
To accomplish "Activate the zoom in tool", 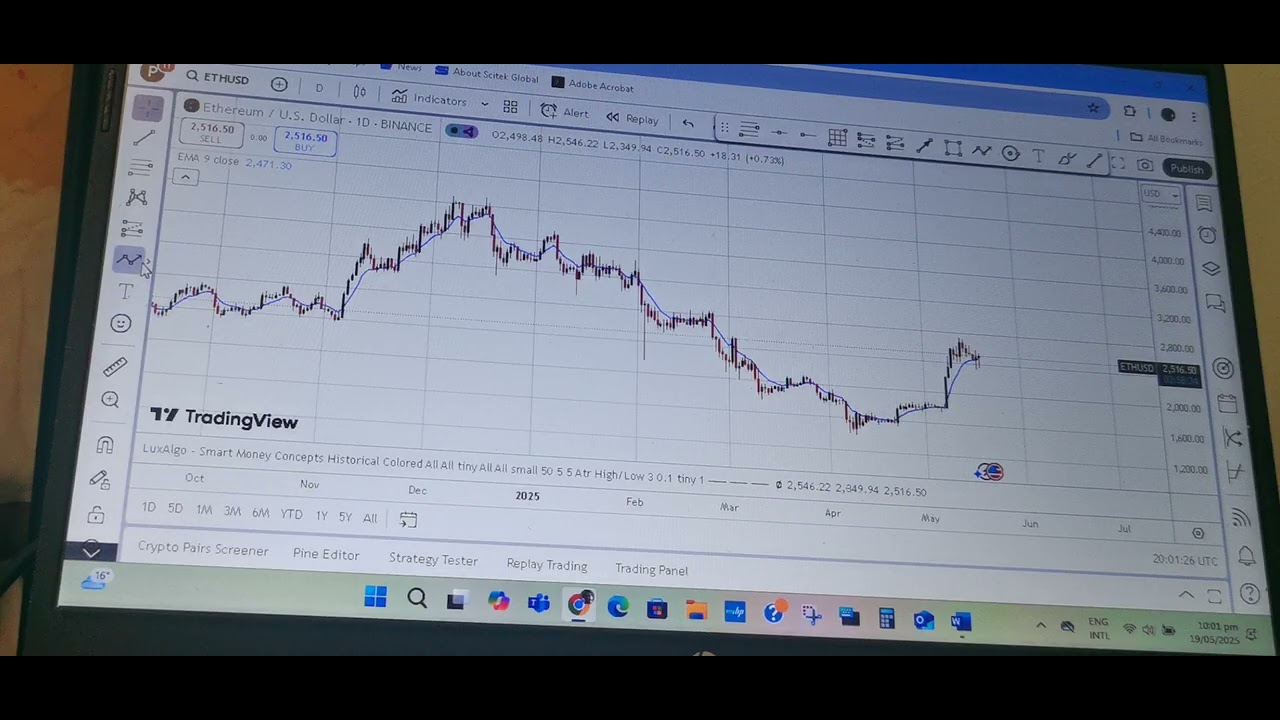I will [111, 400].
